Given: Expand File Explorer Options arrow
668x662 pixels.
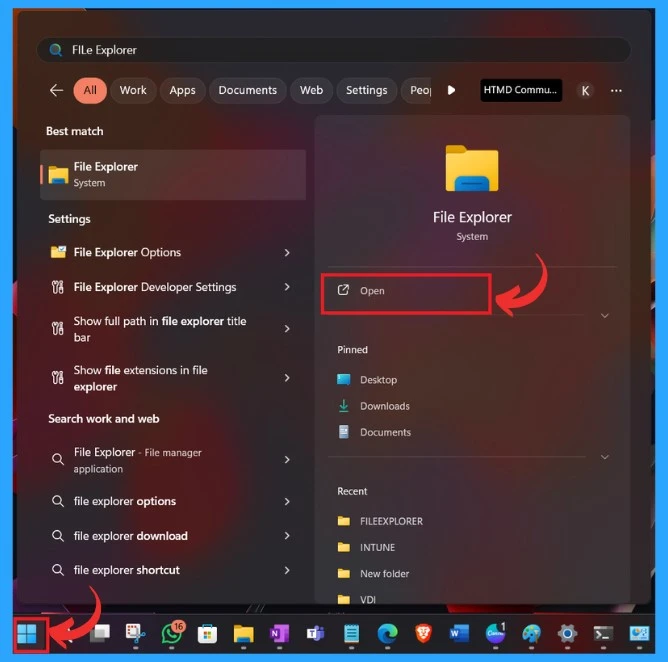Looking at the screenshot, I should click(287, 253).
